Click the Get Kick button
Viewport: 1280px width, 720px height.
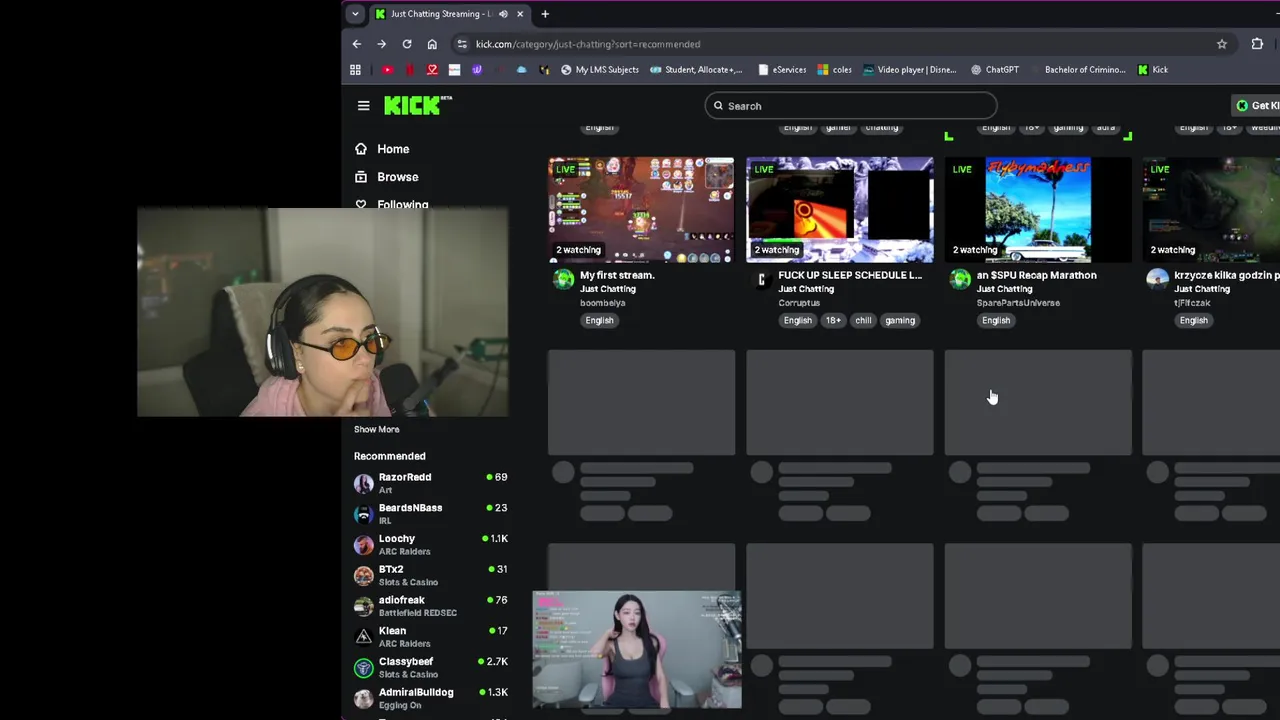point(1257,106)
